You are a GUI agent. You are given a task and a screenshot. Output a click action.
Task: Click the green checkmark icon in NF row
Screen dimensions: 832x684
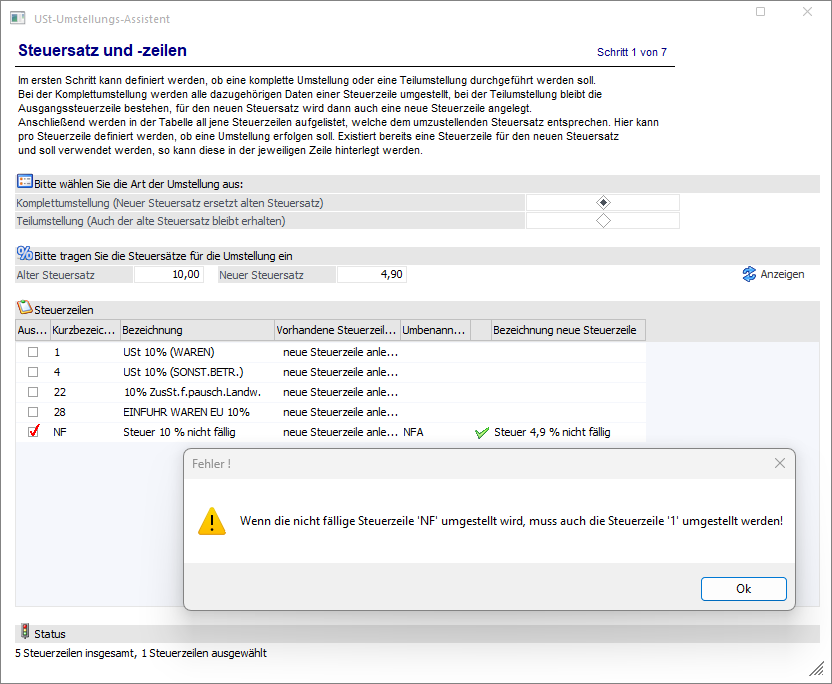[482, 433]
